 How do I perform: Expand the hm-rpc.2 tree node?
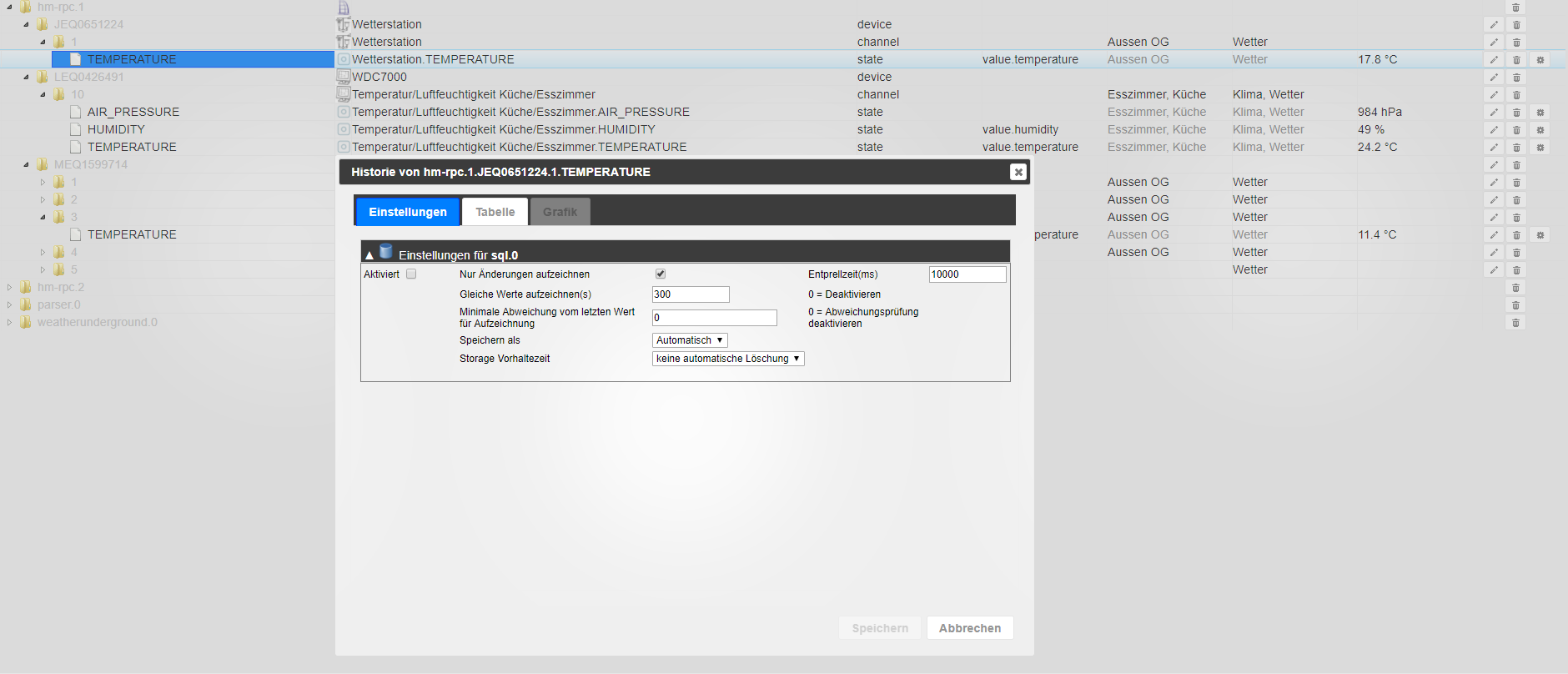[x=9, y=287]
